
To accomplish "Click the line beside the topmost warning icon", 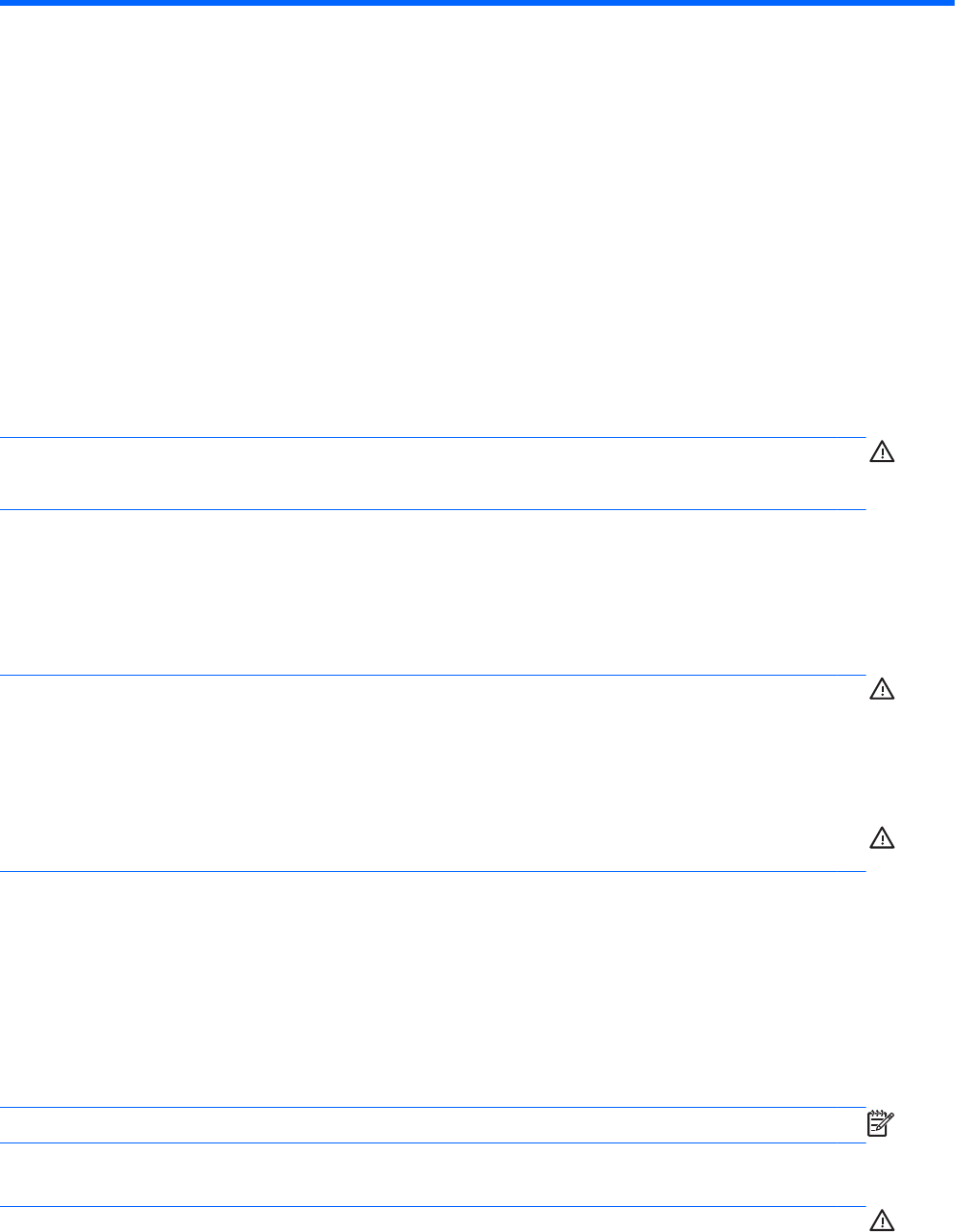I will [x=433, y=438].
